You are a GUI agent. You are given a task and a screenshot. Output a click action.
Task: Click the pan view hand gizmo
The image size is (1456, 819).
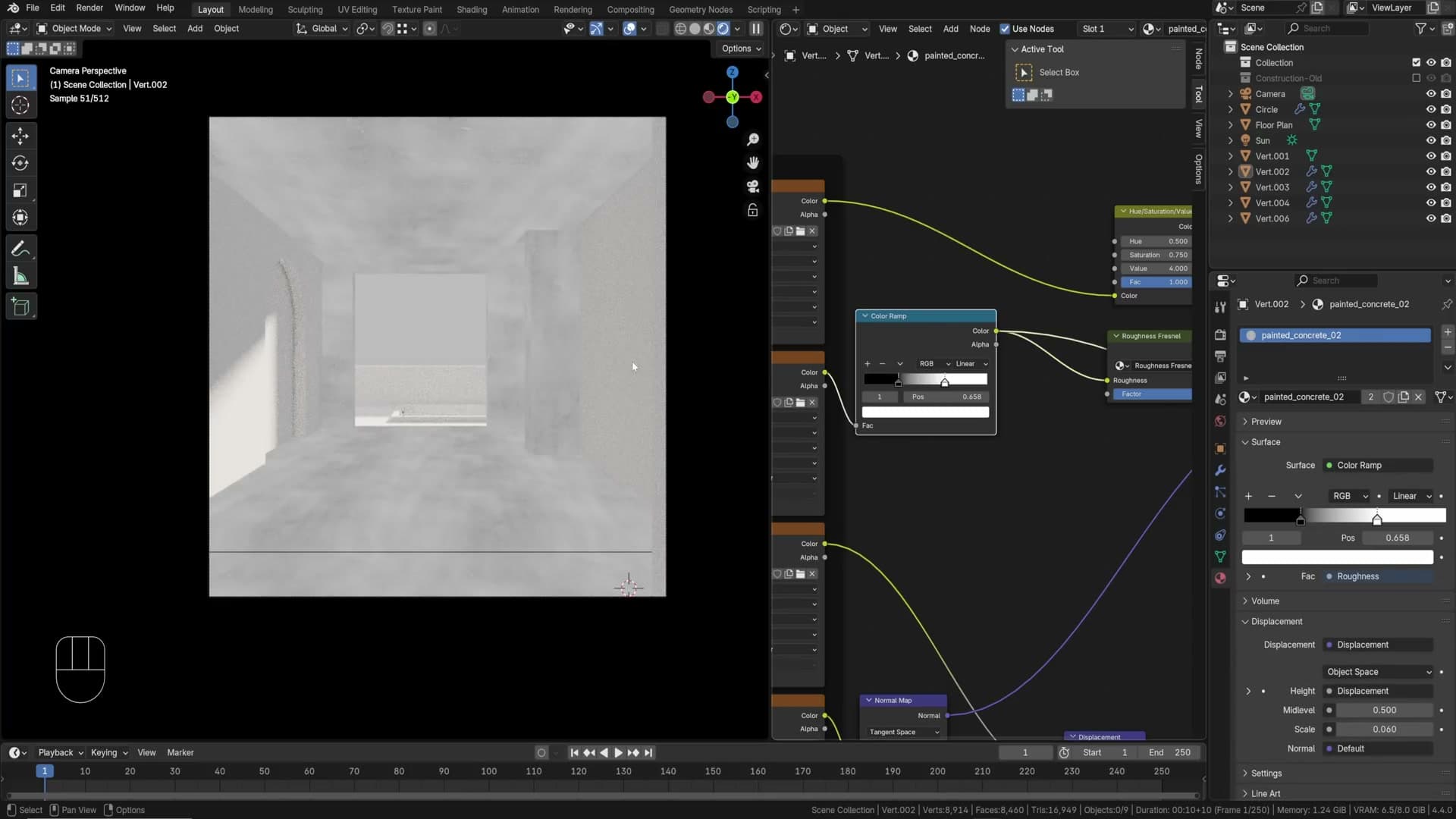[752, 163]
